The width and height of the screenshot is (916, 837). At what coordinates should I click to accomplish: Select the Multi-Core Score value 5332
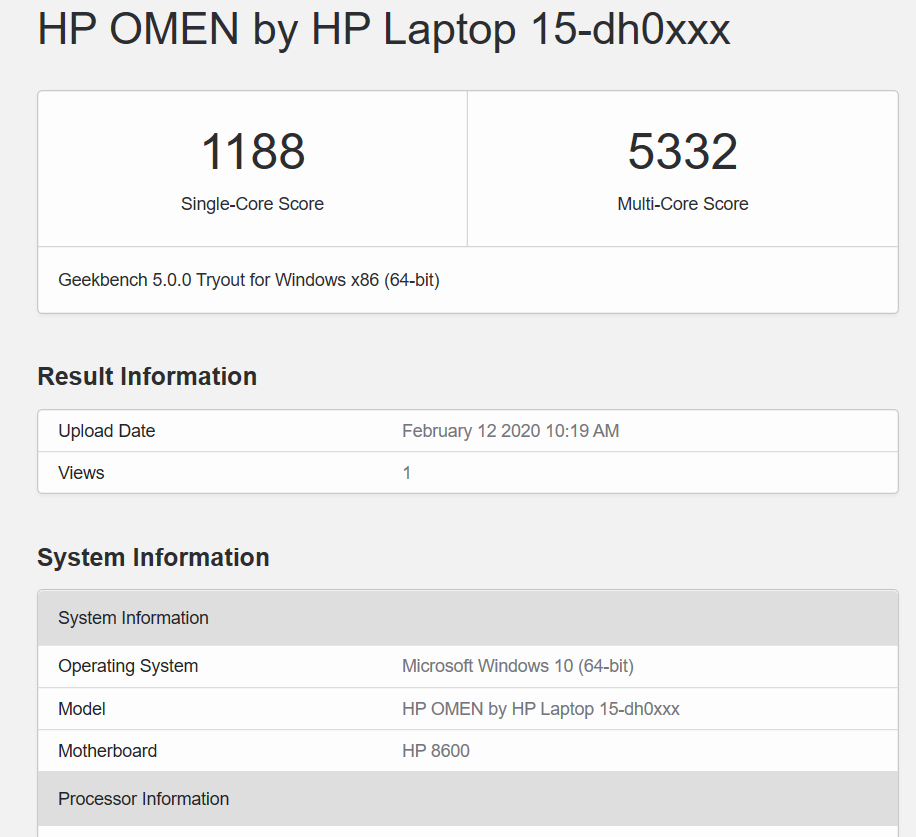(683, 152)
